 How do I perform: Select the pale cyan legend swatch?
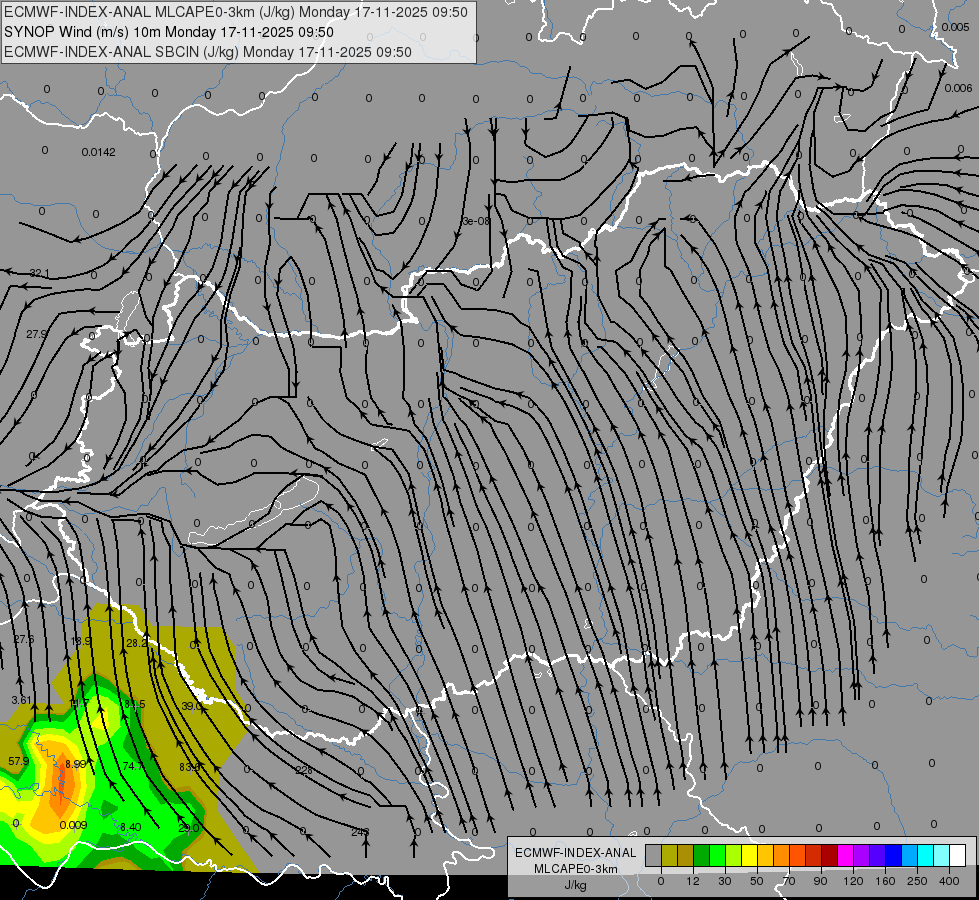tap(942, 855)
